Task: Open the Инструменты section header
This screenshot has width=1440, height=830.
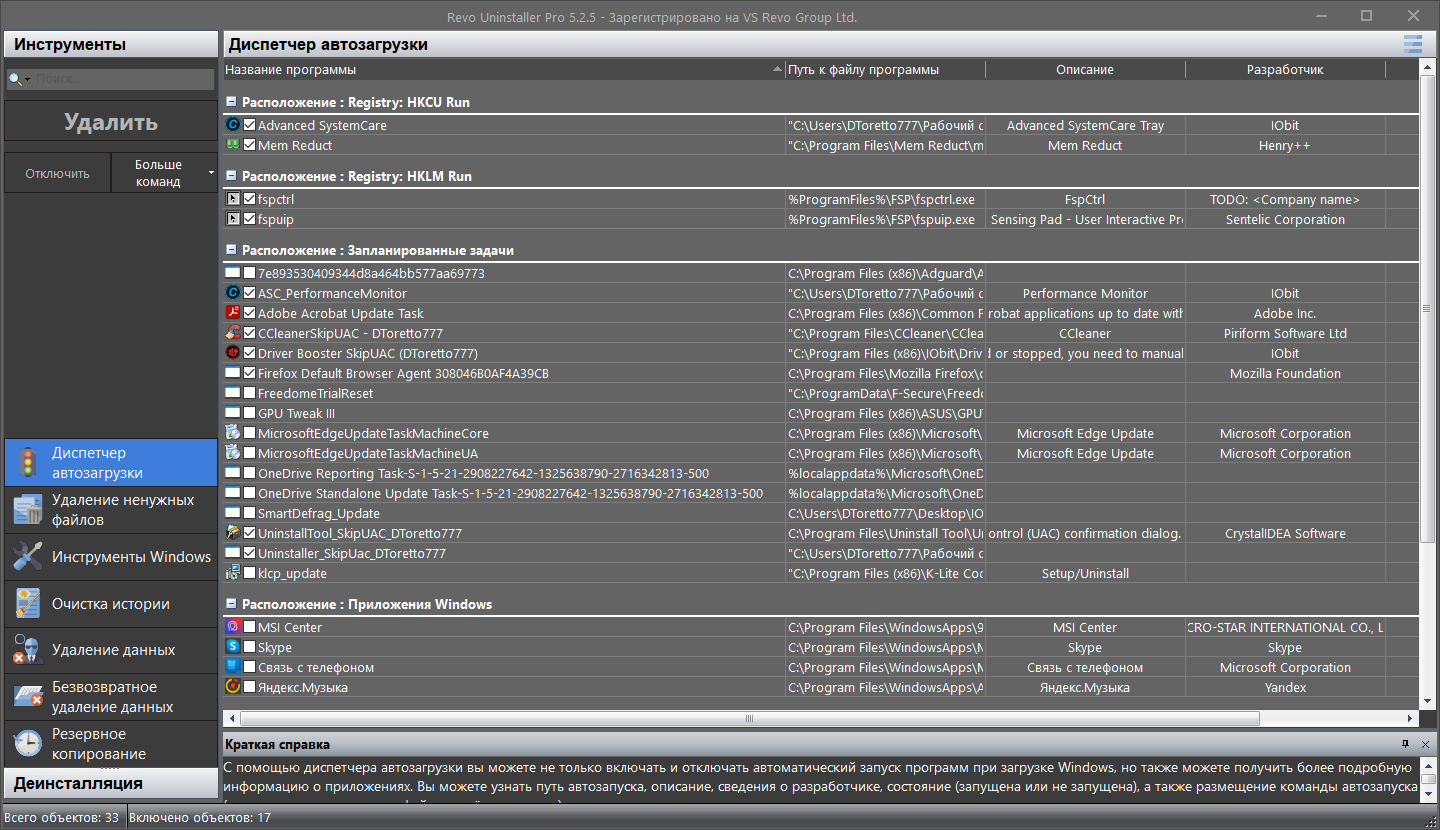Action: [111, 44]
